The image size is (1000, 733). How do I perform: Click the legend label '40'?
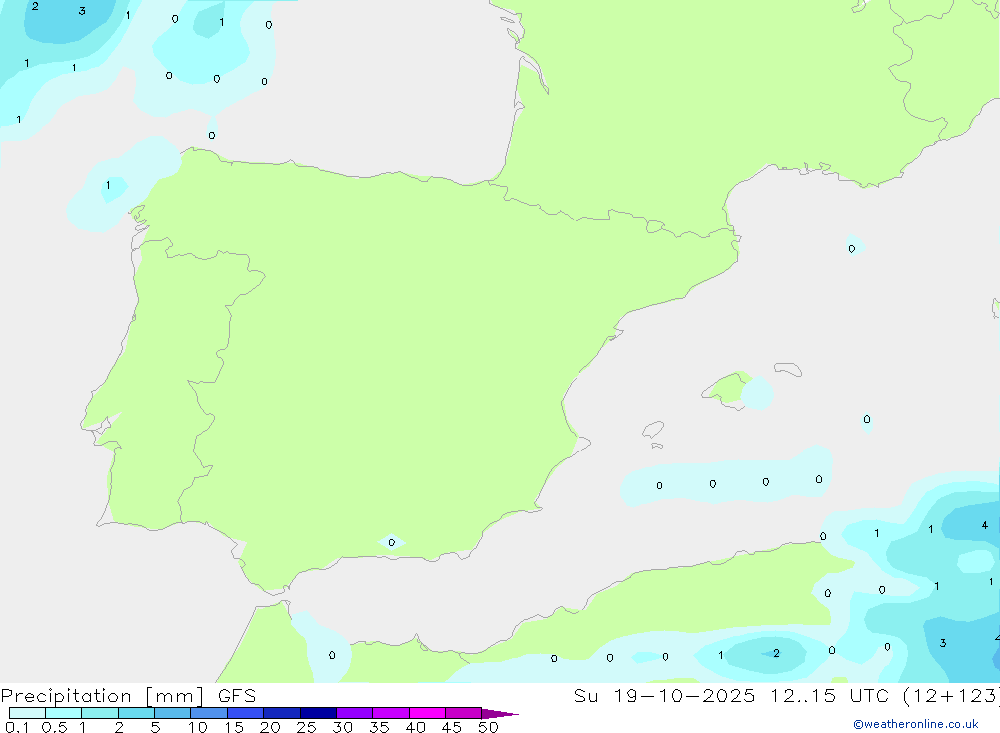tap(416, 727)
